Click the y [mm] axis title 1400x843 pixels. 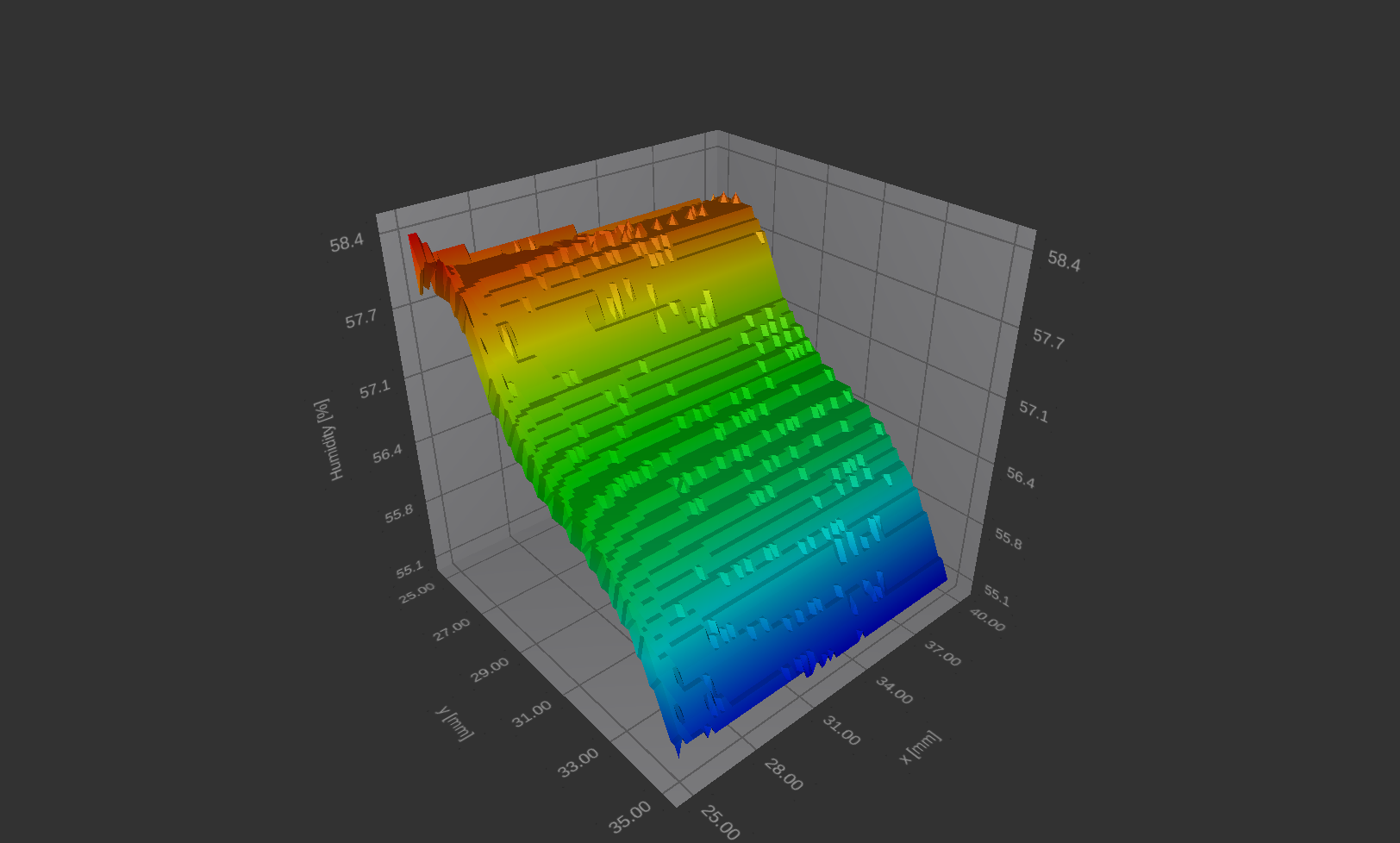click(x=455, y=722)
